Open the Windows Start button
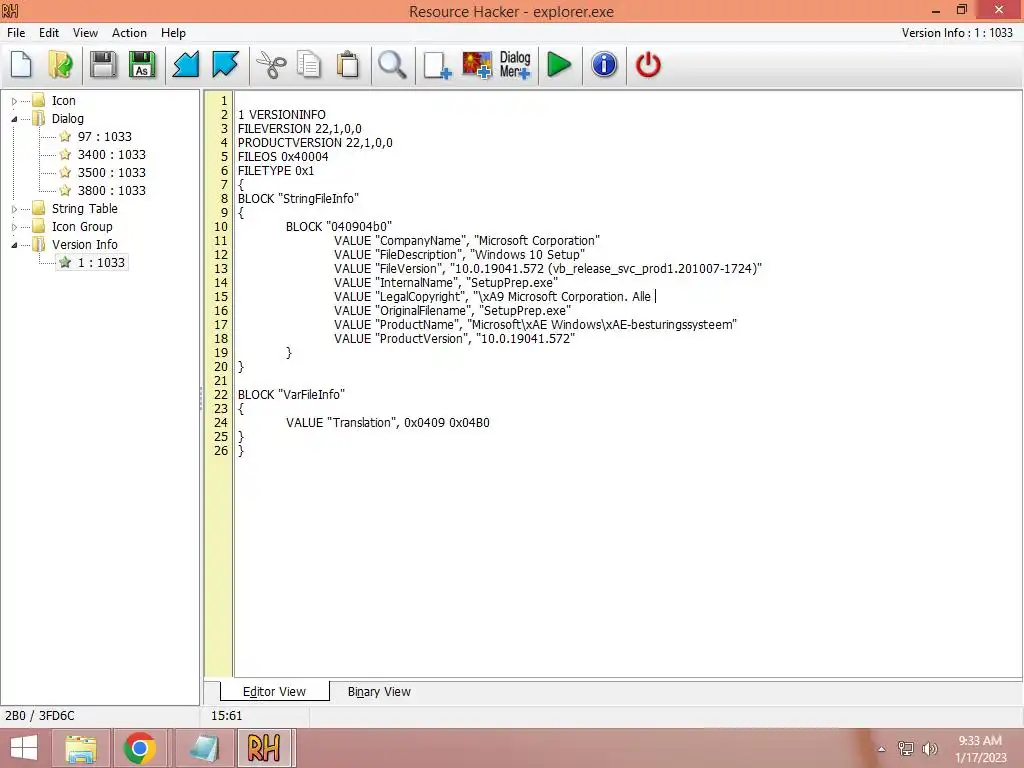The image size is (1024, 768). (24, 748)
